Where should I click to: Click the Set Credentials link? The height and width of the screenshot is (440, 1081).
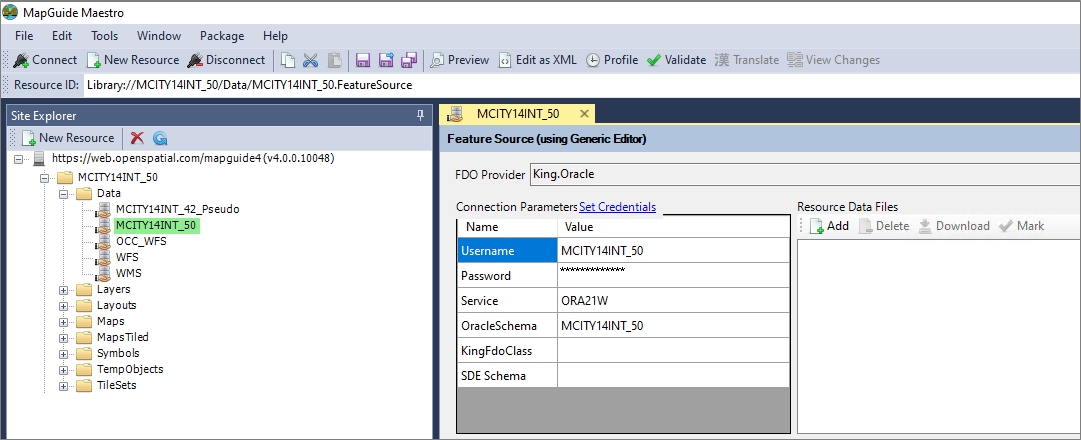click(617, 207)
